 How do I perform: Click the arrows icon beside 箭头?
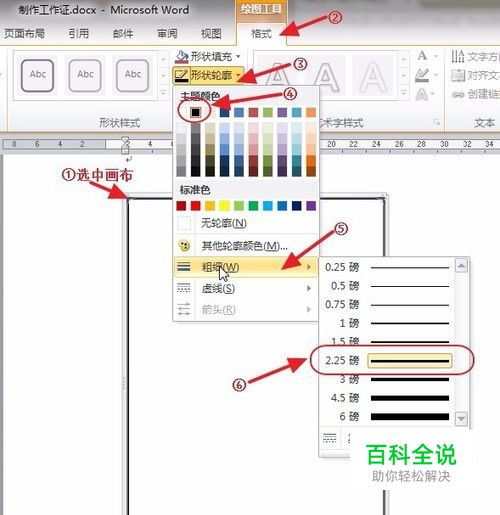(x=184, y=309)
